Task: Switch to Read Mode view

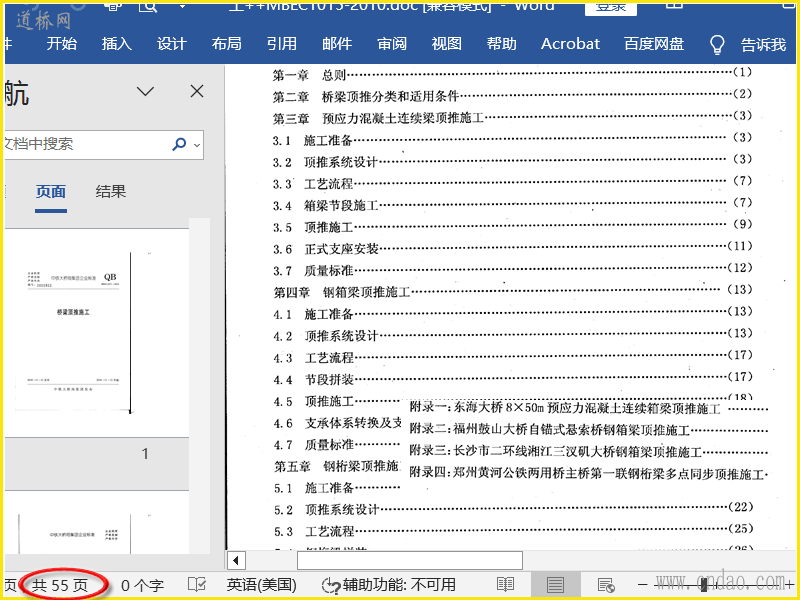Action: (506, 584)
